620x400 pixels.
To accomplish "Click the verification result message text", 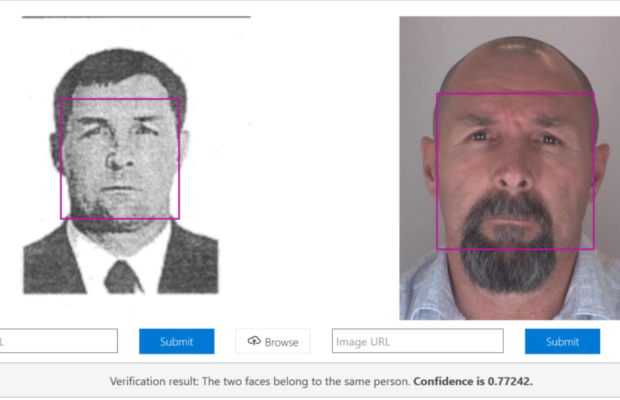I will pos(260,382).
